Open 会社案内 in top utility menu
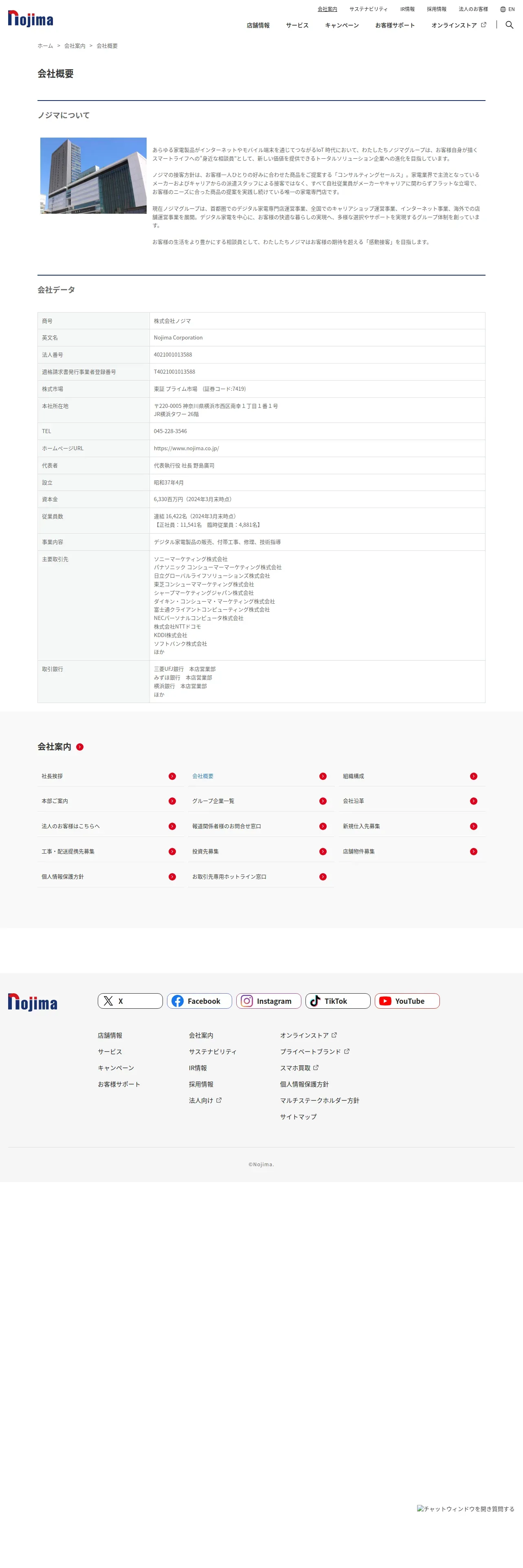 coord(327,9)
